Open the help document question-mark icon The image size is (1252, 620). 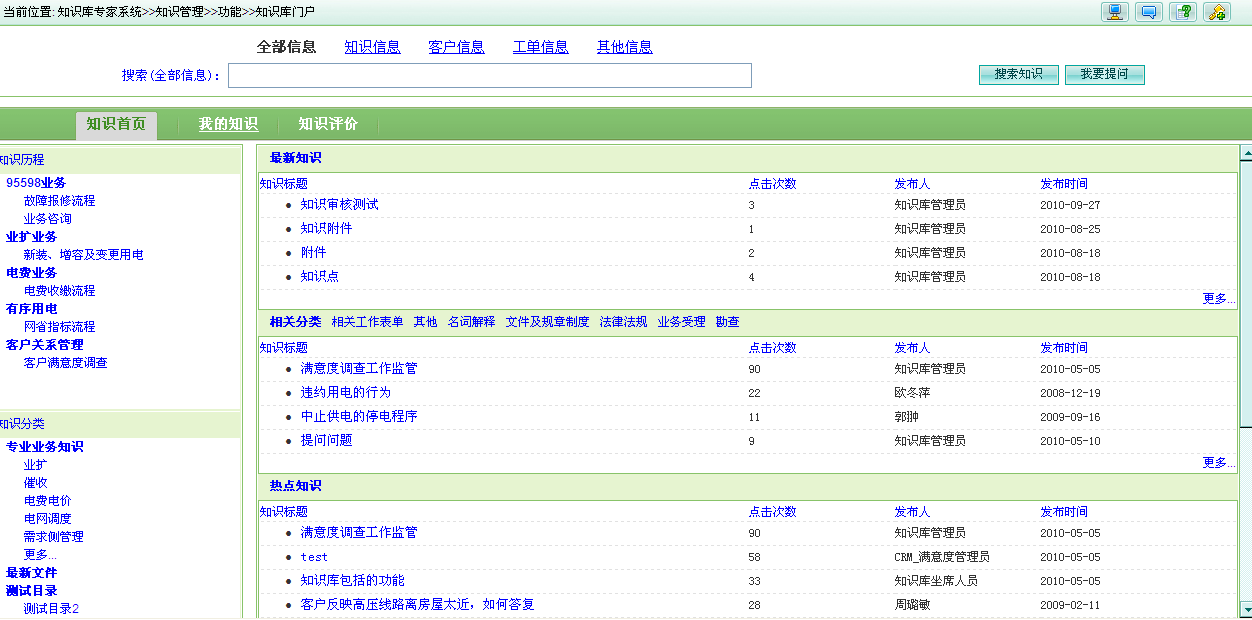(x=1183, y=12)
